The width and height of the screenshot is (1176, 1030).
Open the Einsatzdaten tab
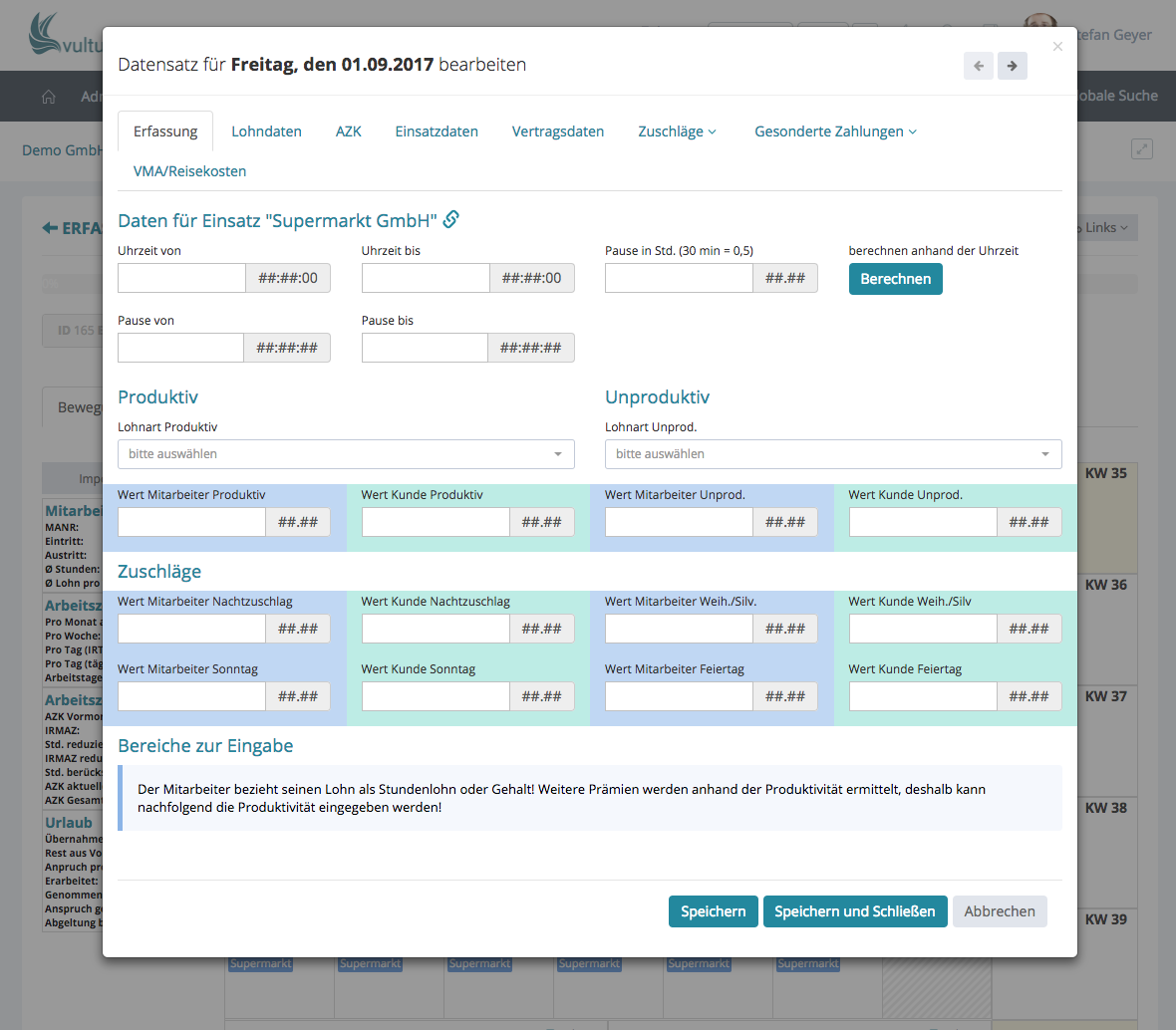pos(437,131)
